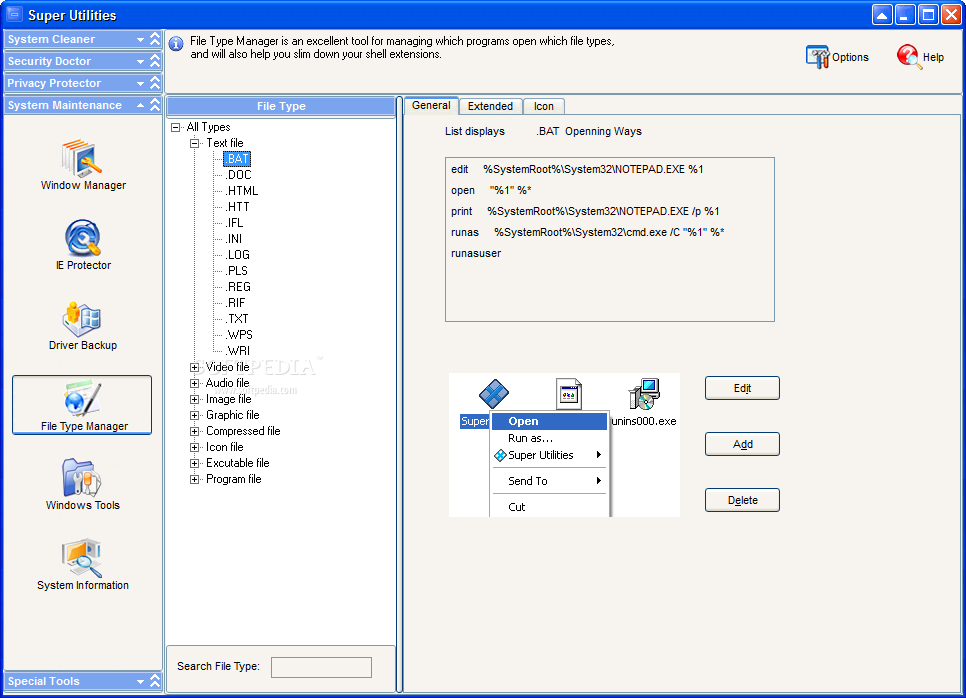Expand the Graphic file node
This screenshot has width=966, height=698.
point(195,416)
